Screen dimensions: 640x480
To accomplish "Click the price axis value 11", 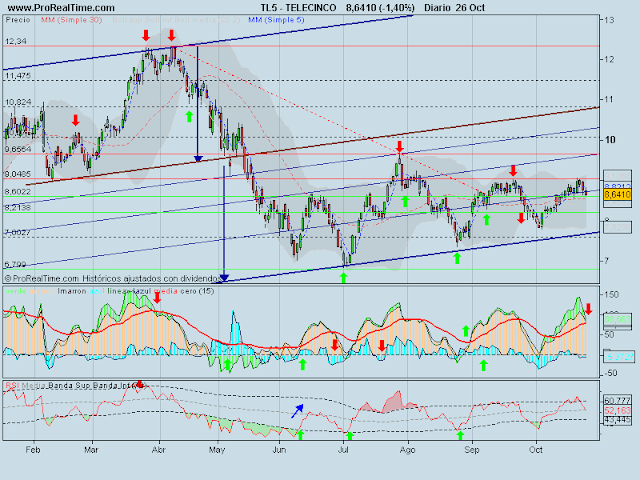I will click(609, 99).
